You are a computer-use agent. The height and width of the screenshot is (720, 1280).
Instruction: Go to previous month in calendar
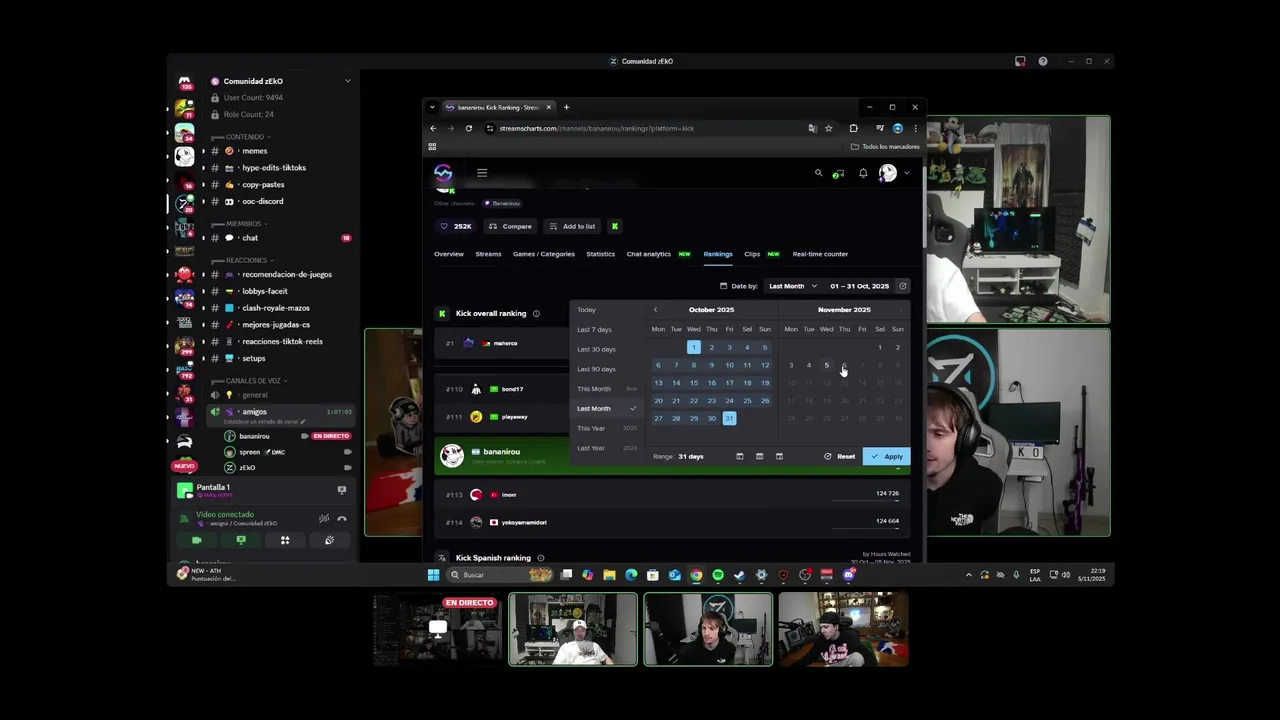click(x=656, y=310)
